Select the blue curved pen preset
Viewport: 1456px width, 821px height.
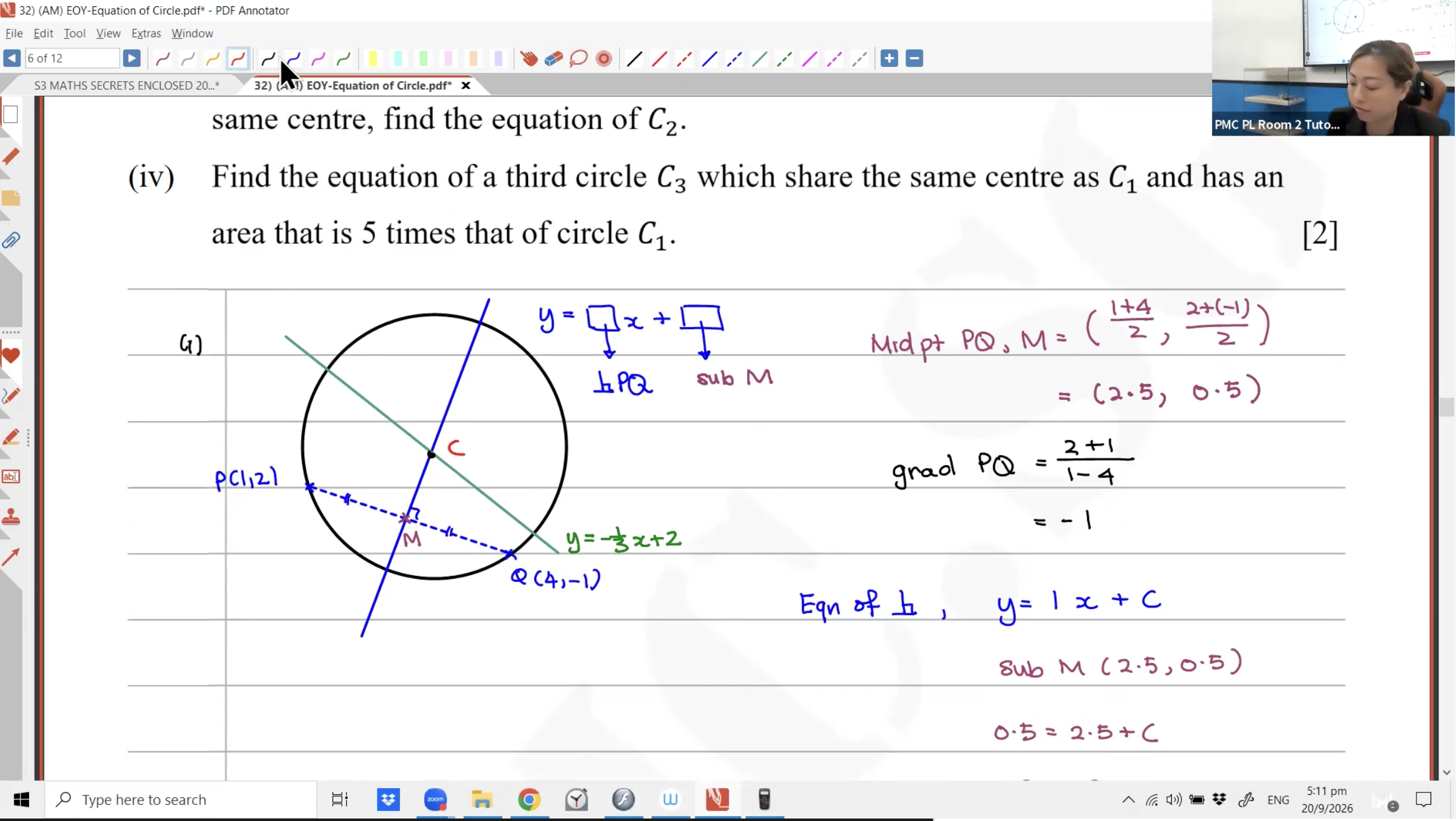[293, 59]
